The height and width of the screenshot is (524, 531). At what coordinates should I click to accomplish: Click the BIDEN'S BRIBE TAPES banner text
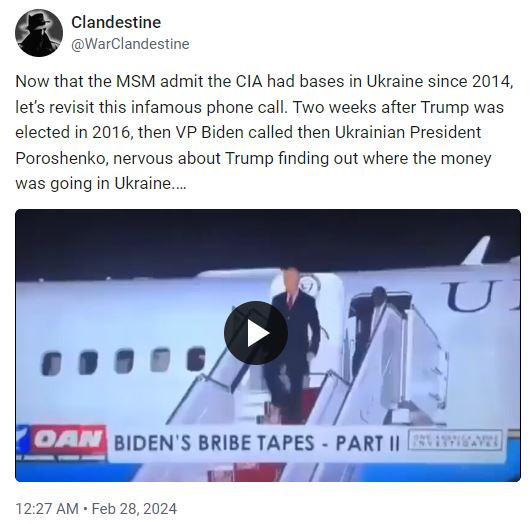[x=257, y=443]
